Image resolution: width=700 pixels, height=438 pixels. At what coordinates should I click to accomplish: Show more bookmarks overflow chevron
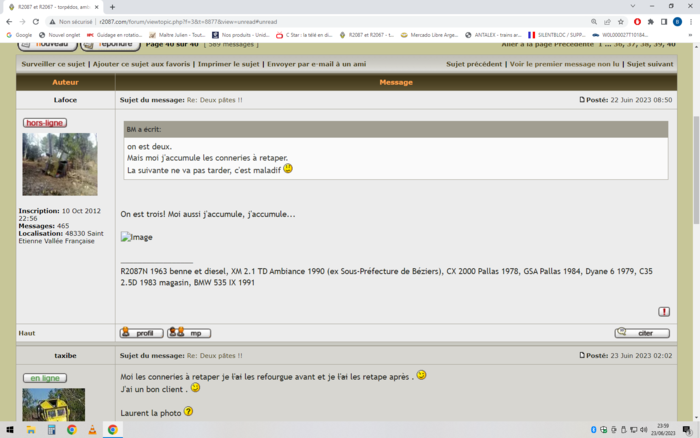pyautogui.click(x=691, y=35)
